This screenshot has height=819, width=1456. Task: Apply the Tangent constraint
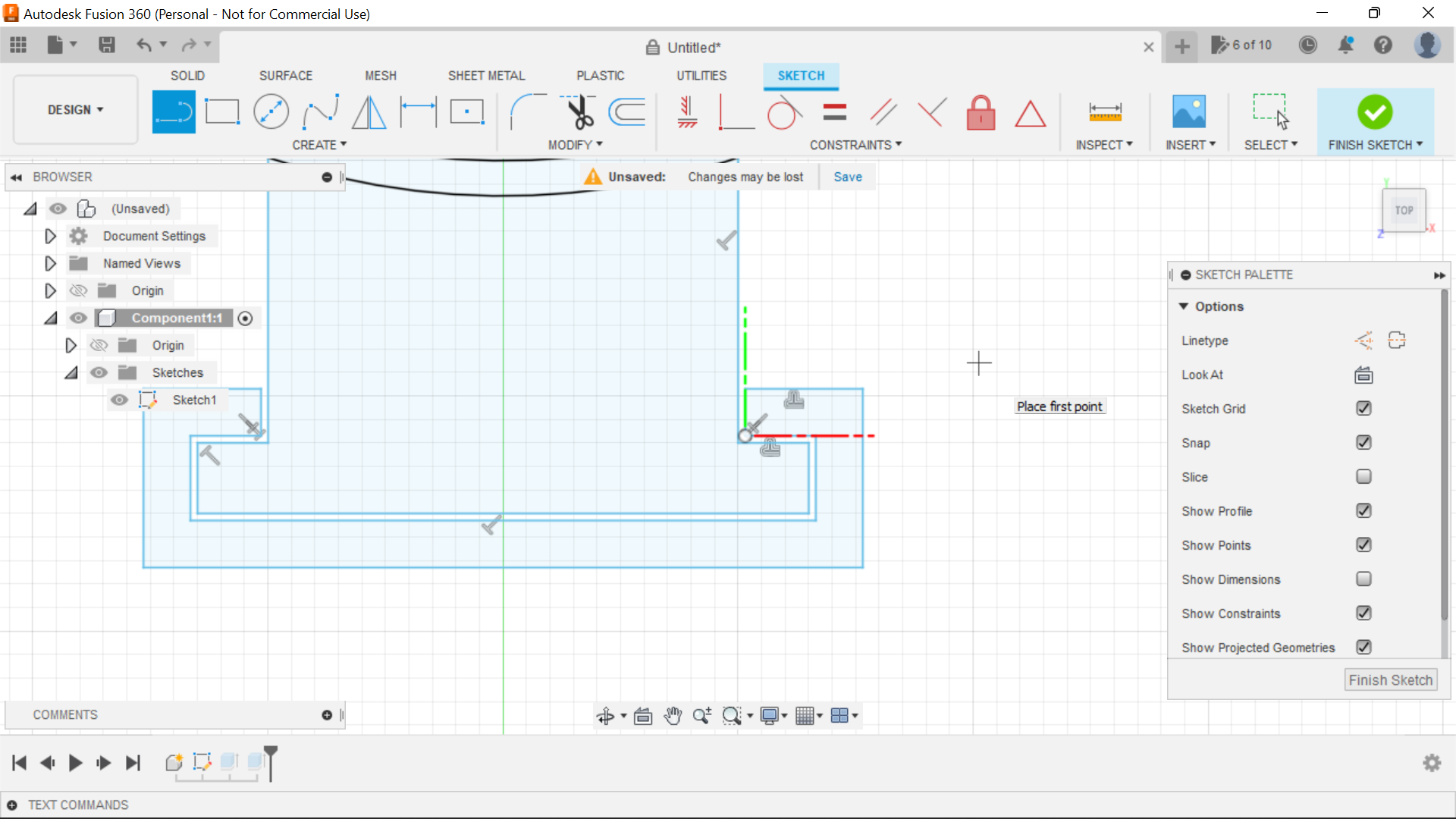point(784,111)
